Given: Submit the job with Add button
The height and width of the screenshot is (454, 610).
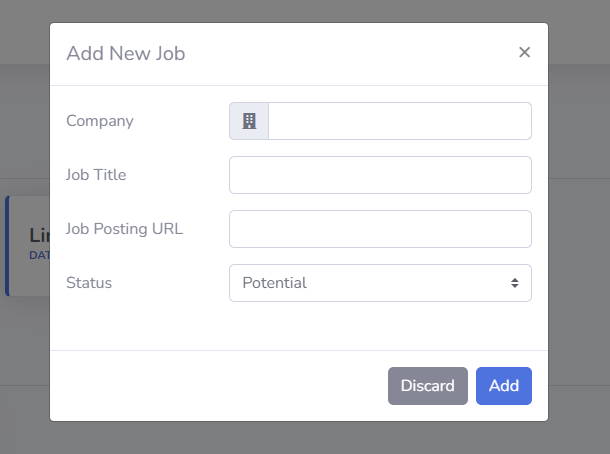Looking at the screenshot, I should pos(503,386).
